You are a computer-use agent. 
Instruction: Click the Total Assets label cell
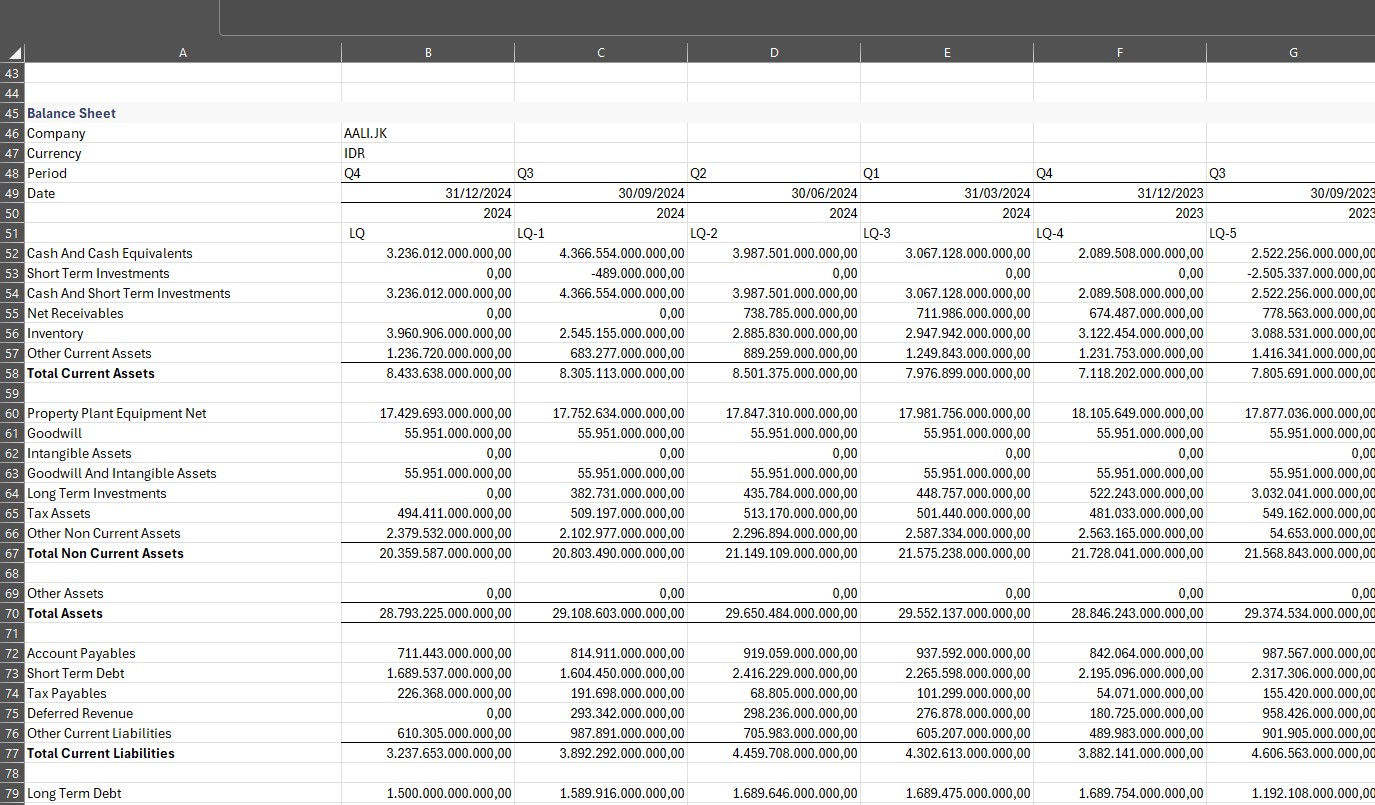point(65,613)
